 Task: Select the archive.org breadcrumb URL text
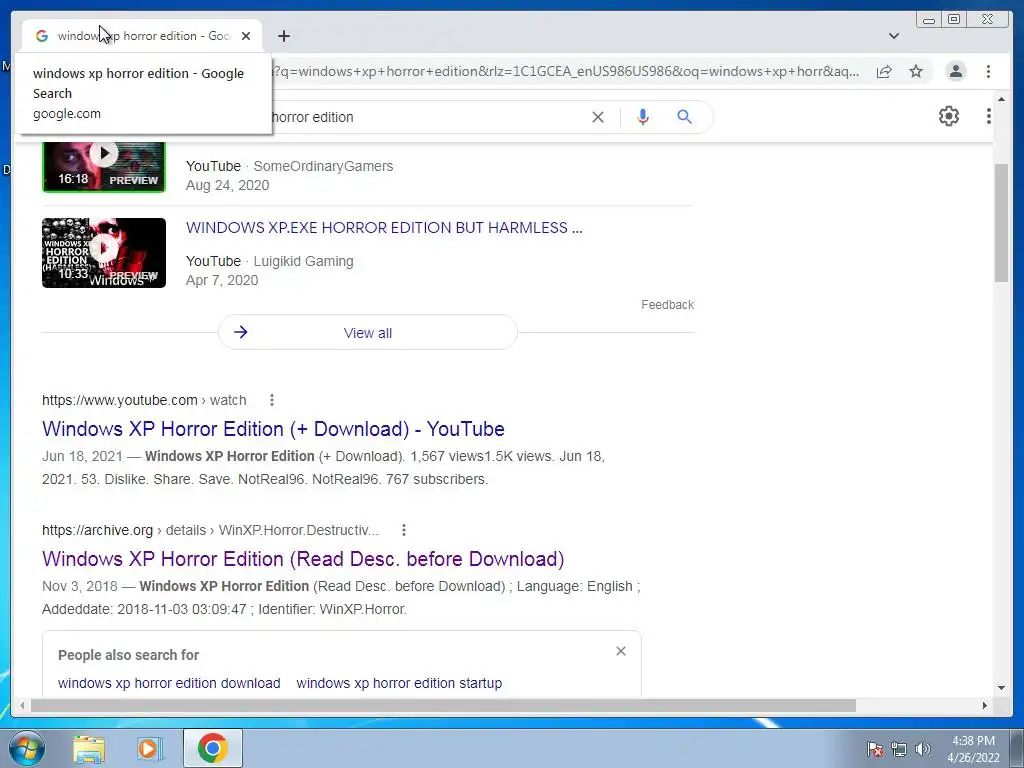tap(210, 530)
